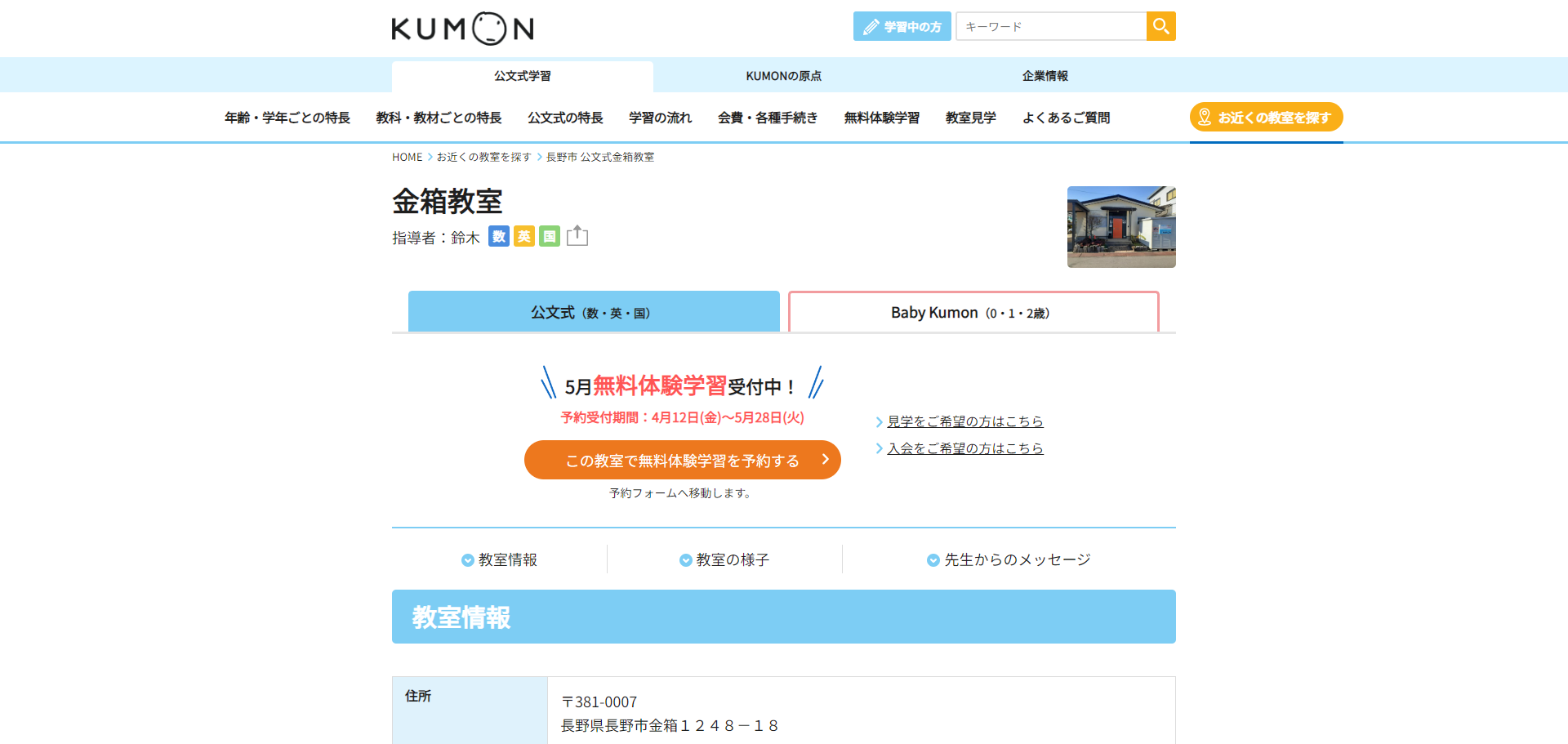Open the share icon next to subjects
1568x744 pixels.
coord(577,235)
